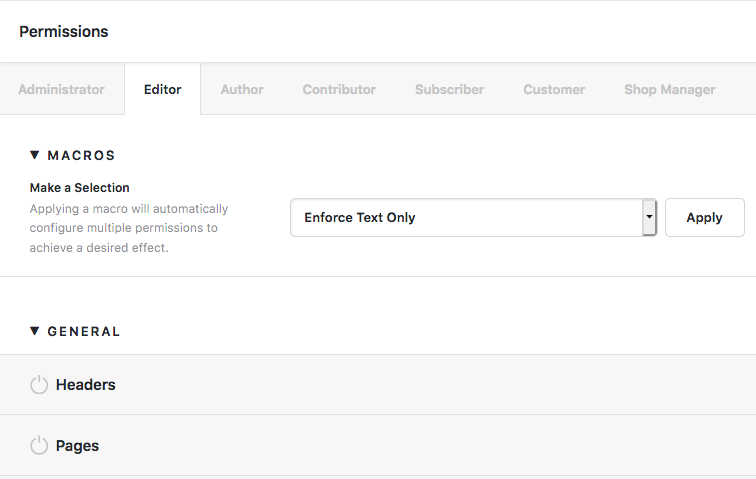Collapse the Macros section triangle

[34, 155]
